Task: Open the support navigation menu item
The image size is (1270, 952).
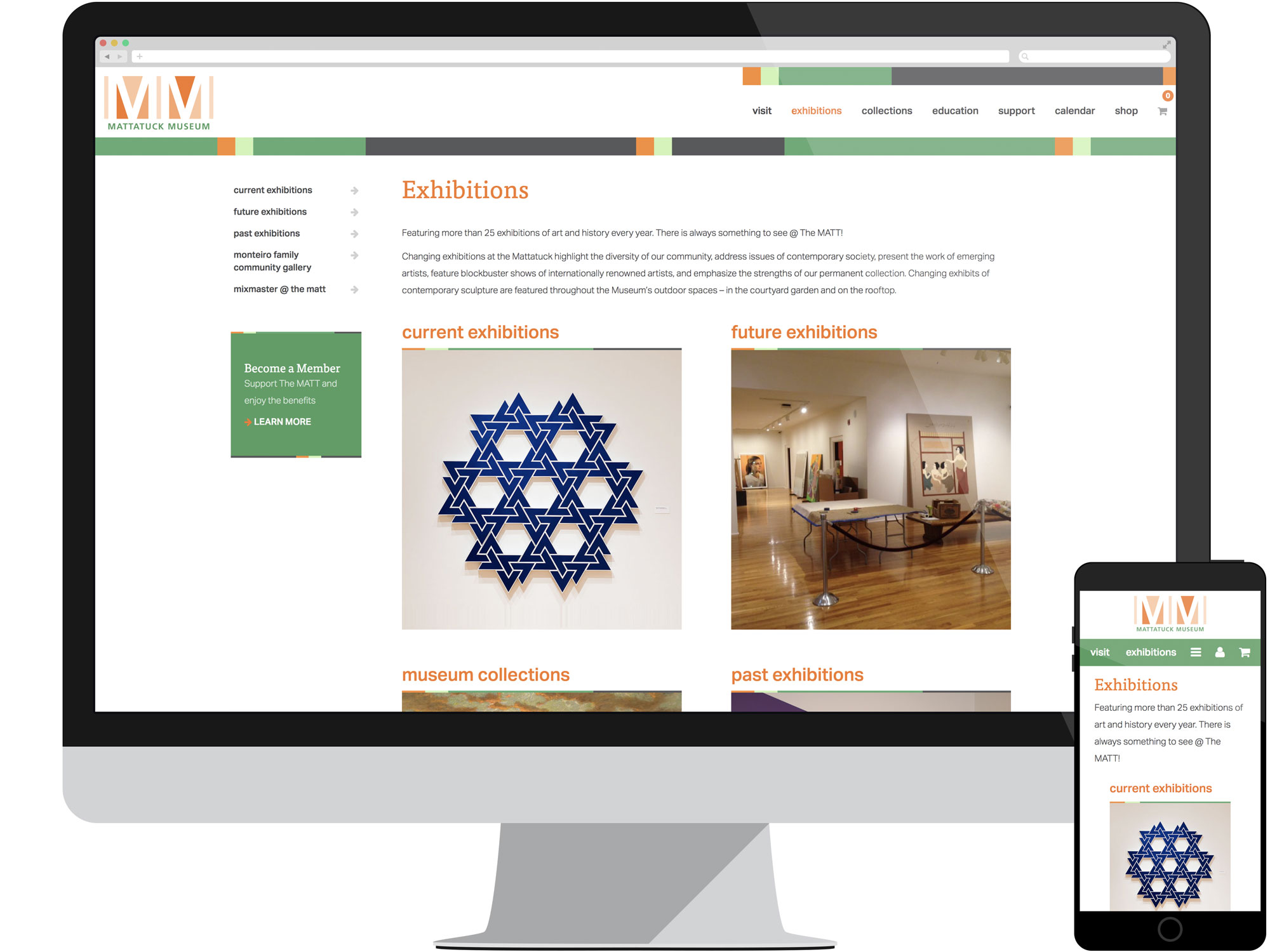Action: (x=1016, y=110)
